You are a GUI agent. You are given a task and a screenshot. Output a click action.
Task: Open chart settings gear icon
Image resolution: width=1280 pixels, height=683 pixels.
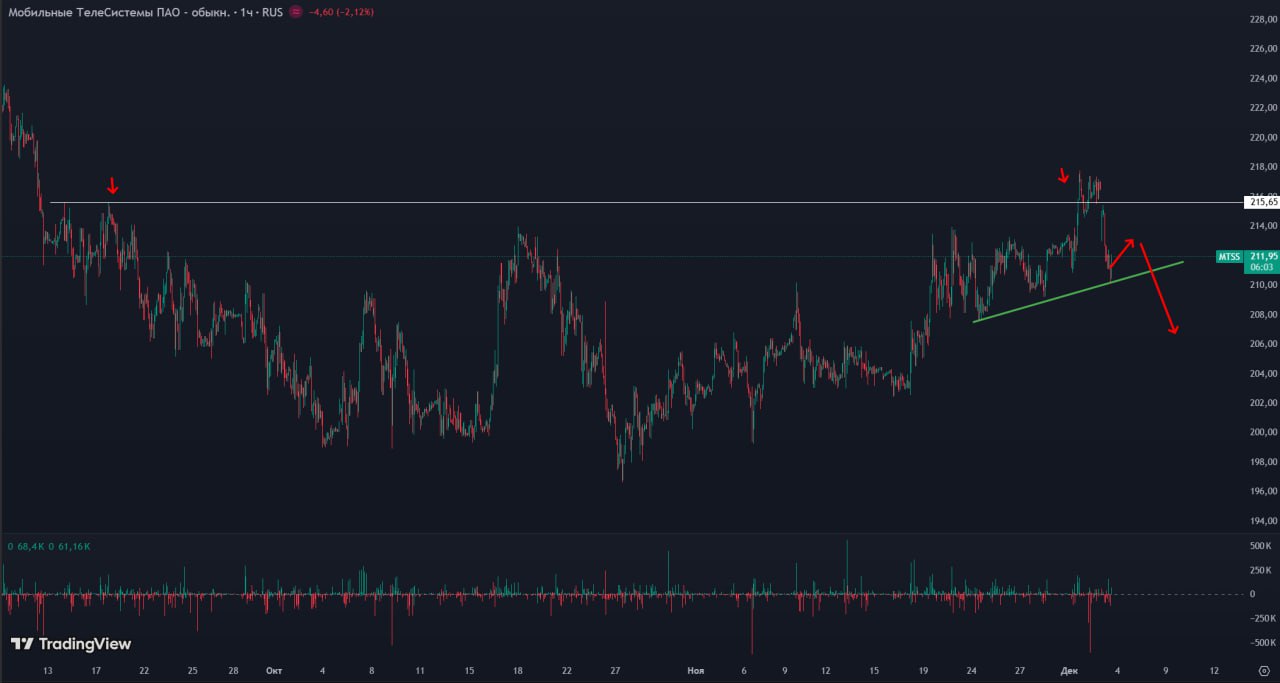point(1264,671)
